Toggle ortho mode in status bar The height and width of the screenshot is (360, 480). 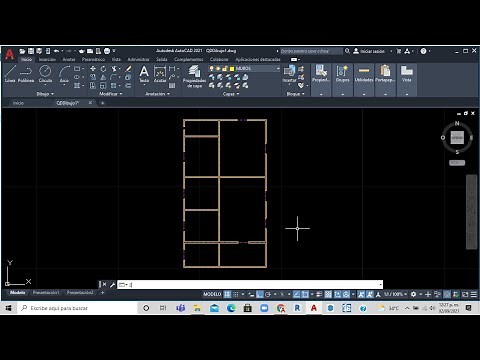260,294
